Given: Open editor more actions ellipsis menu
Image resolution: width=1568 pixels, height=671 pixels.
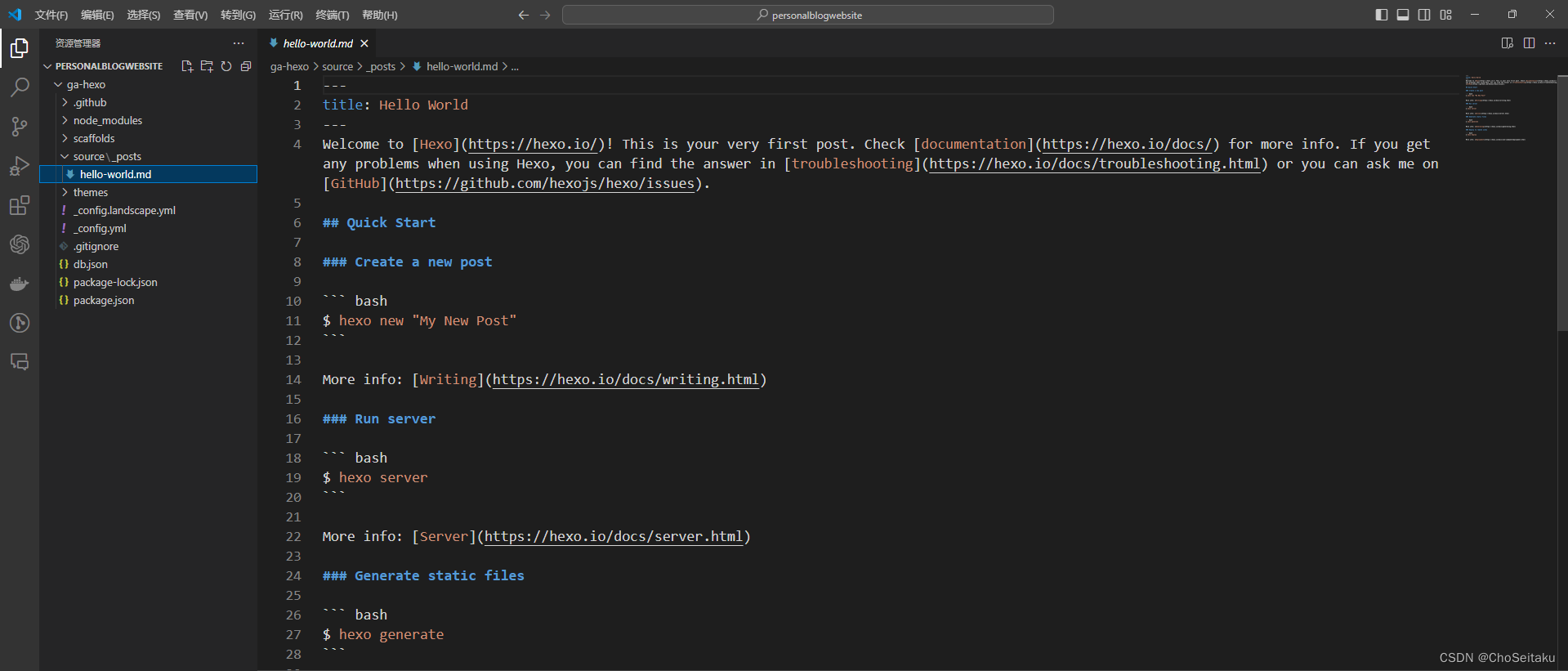Looking at the screenshot, I should [1550, 43].
